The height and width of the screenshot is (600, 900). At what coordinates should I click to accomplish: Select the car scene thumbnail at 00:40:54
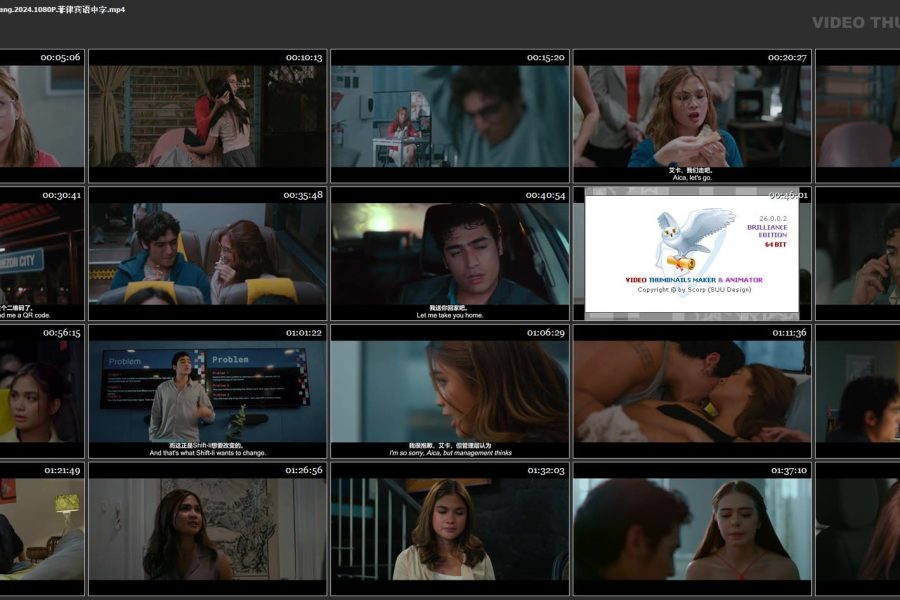(x=449, y=253)
